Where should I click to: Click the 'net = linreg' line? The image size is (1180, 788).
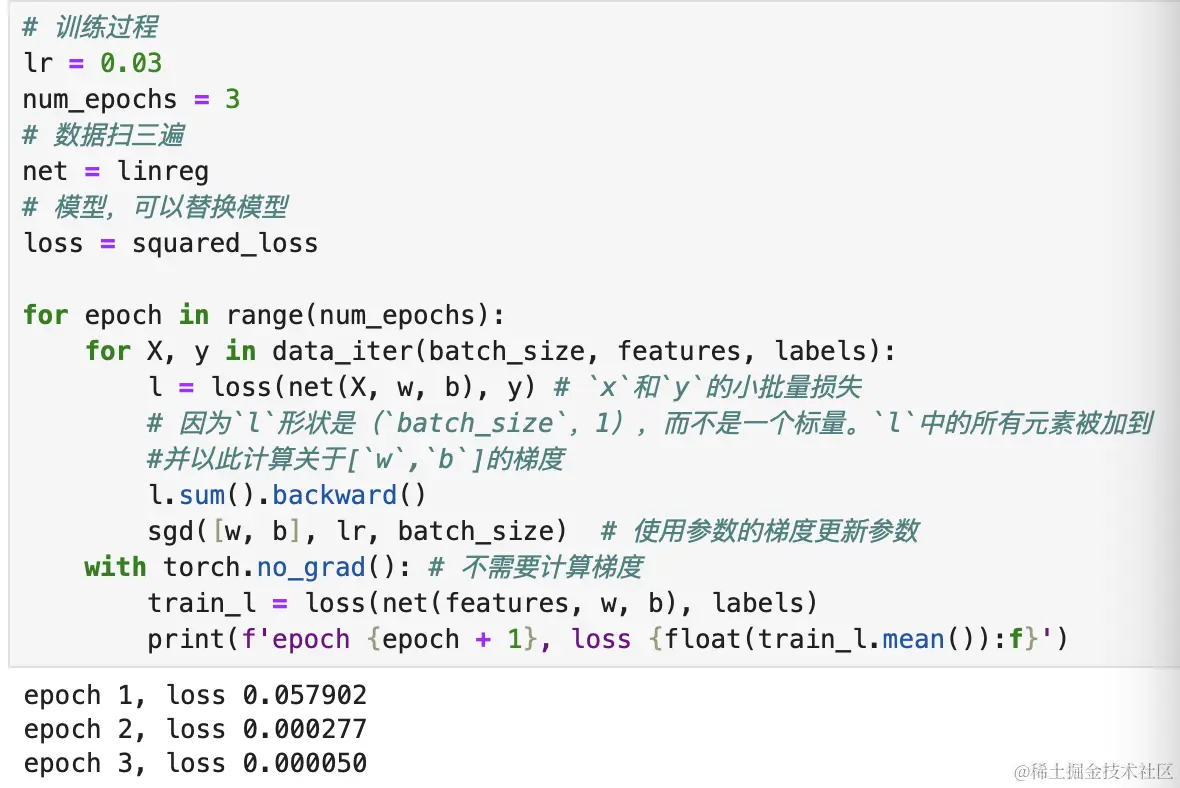click(x=116, y=172)
